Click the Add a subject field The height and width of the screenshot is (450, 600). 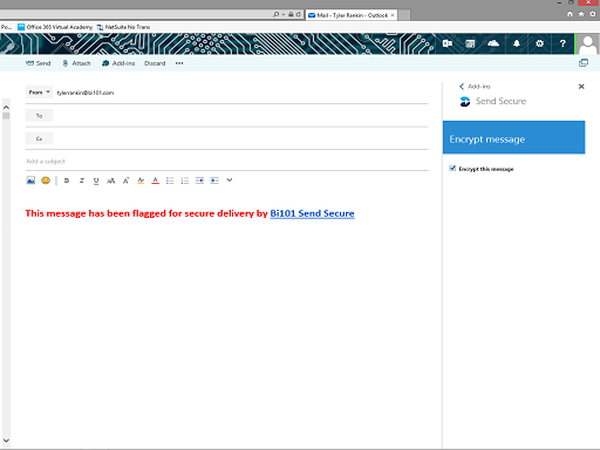[227, 161]
